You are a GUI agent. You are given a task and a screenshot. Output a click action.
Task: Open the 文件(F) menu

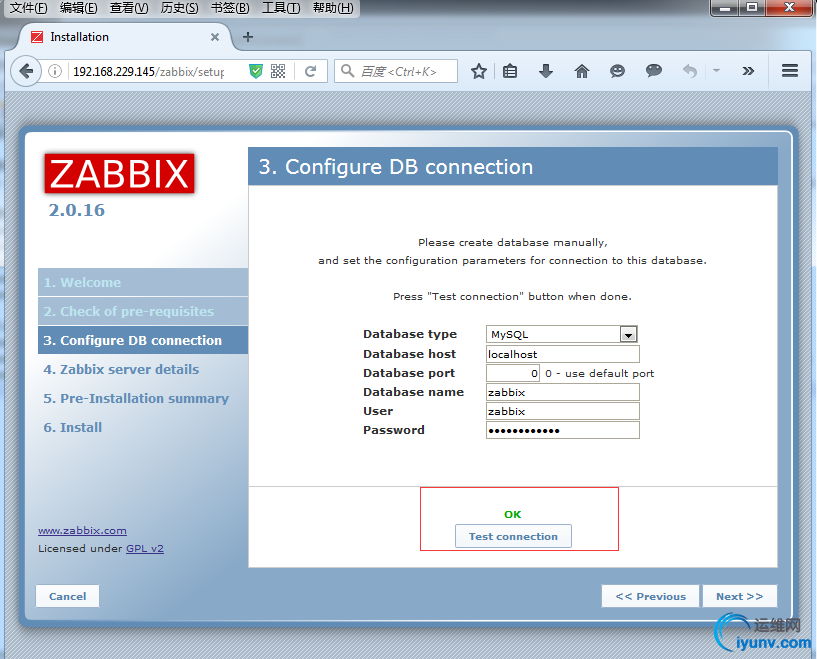[x=29, y=8]
